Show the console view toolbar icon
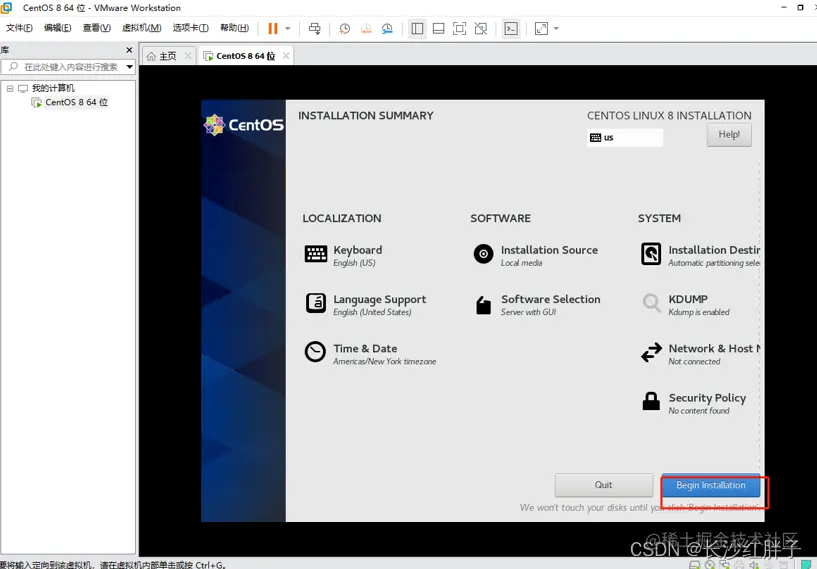This screenshot has width=817, height=569. coord(511,29)
